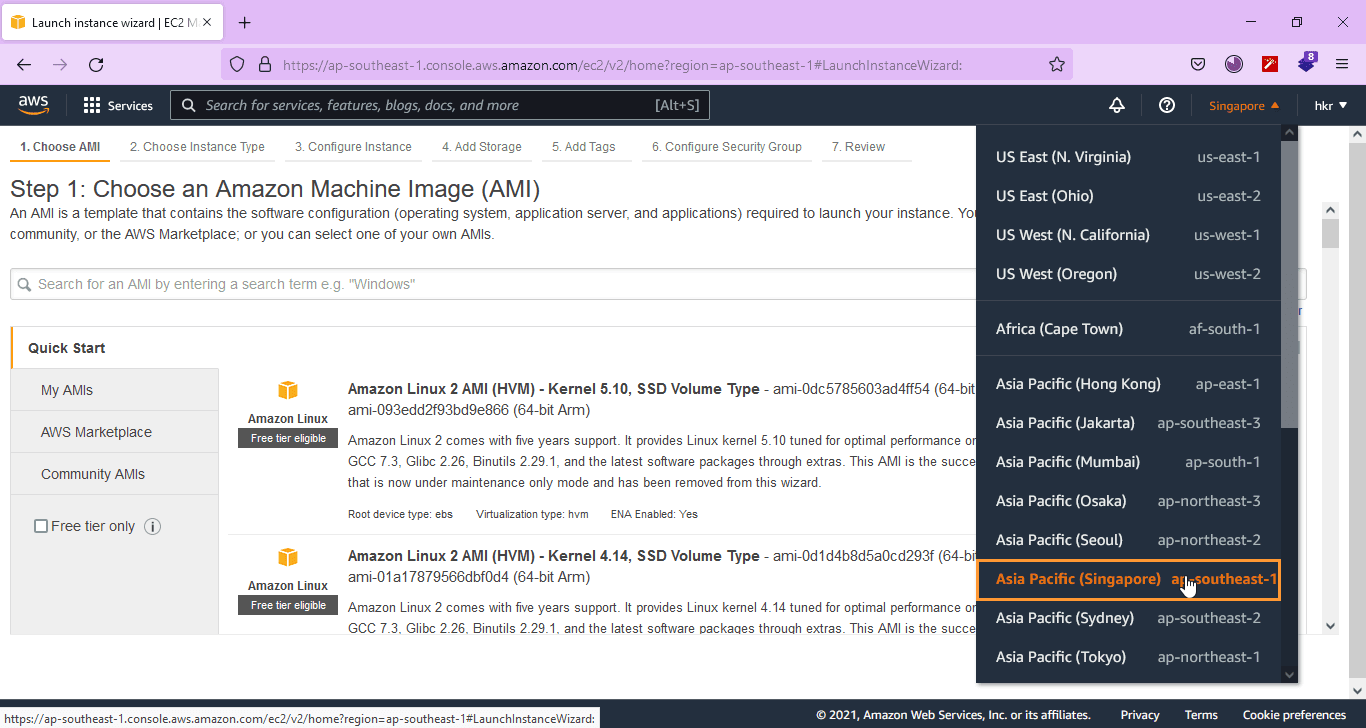The image size is (1366, 728).
Task: Open a new browser tab
Action: click(x=245, y=22)
